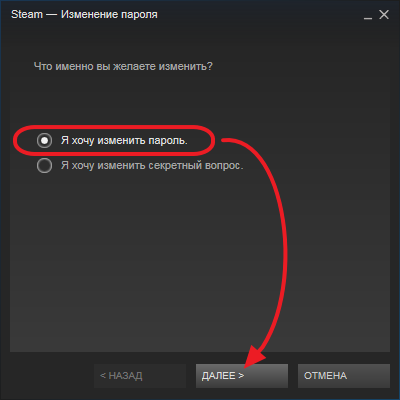
Task: Go back with the < НАЗАД button
Action: (140, 376)
